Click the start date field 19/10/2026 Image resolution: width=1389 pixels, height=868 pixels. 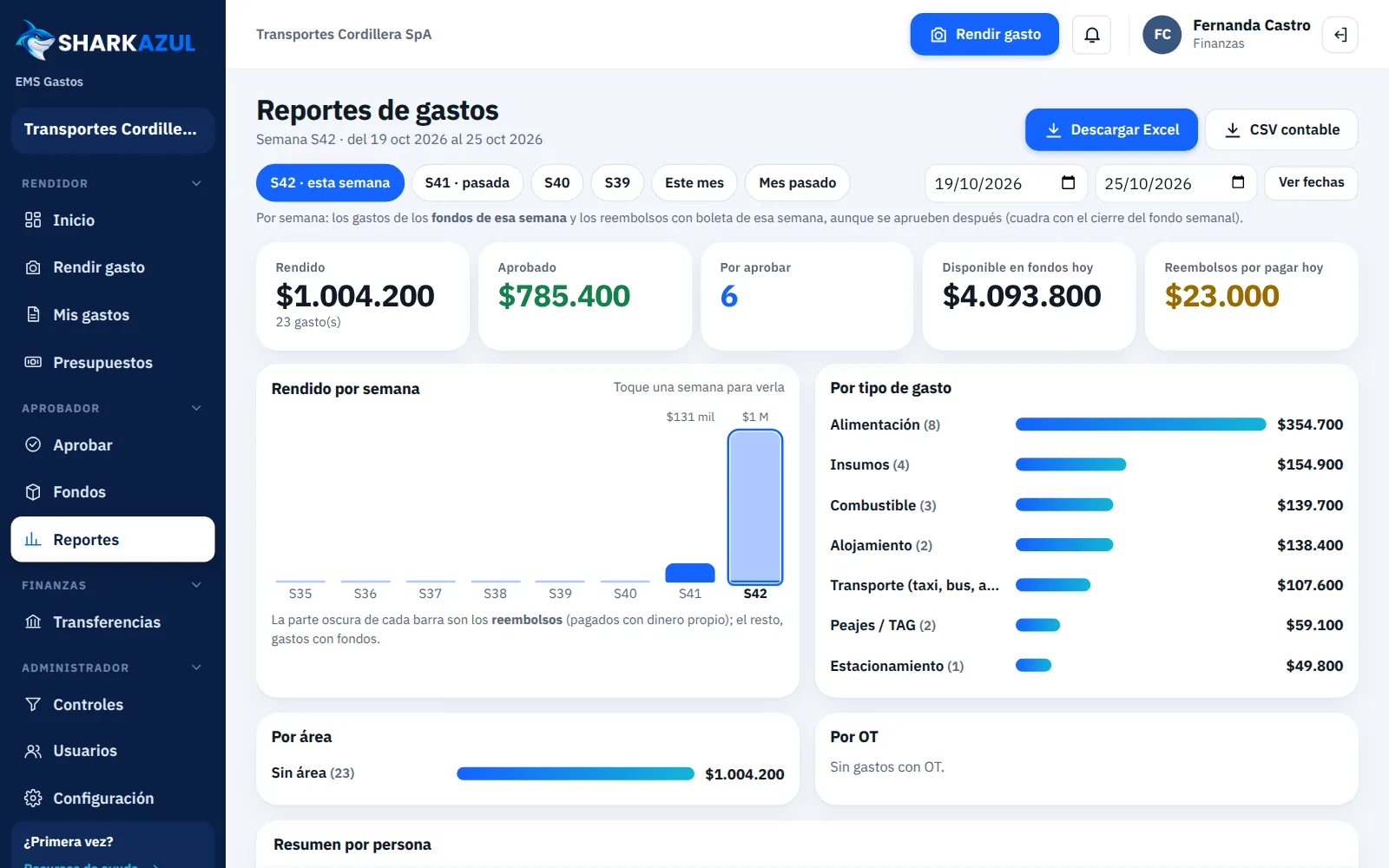click(x=1005, y=183)
